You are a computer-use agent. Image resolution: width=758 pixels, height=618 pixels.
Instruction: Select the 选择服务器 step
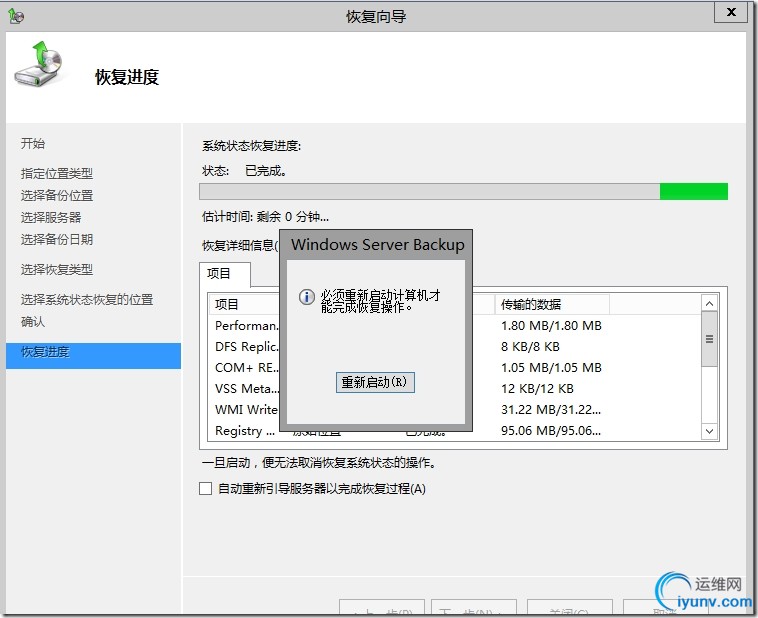tap(51, 218)
